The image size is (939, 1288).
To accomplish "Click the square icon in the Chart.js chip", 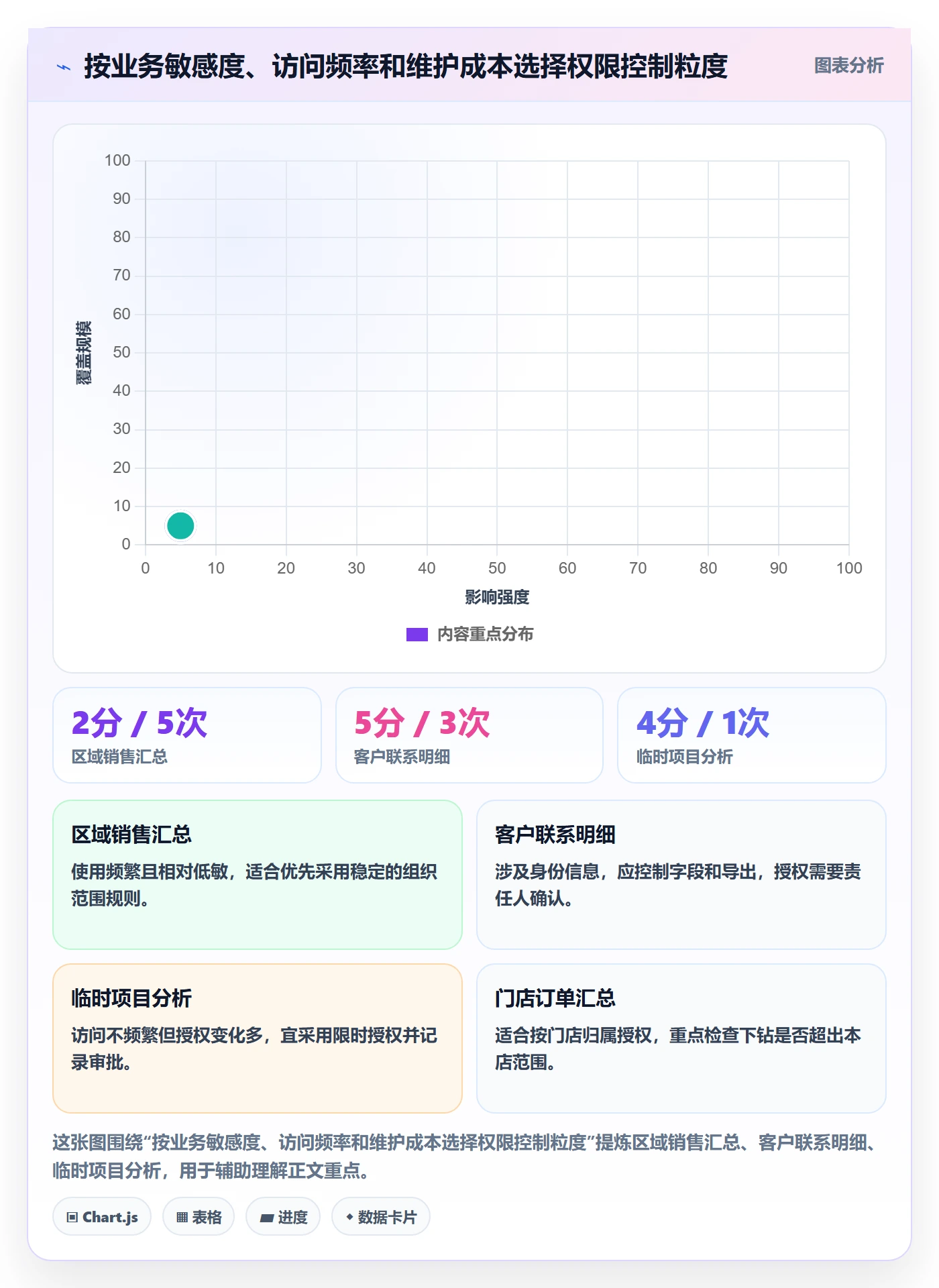I will (72, 1217).
